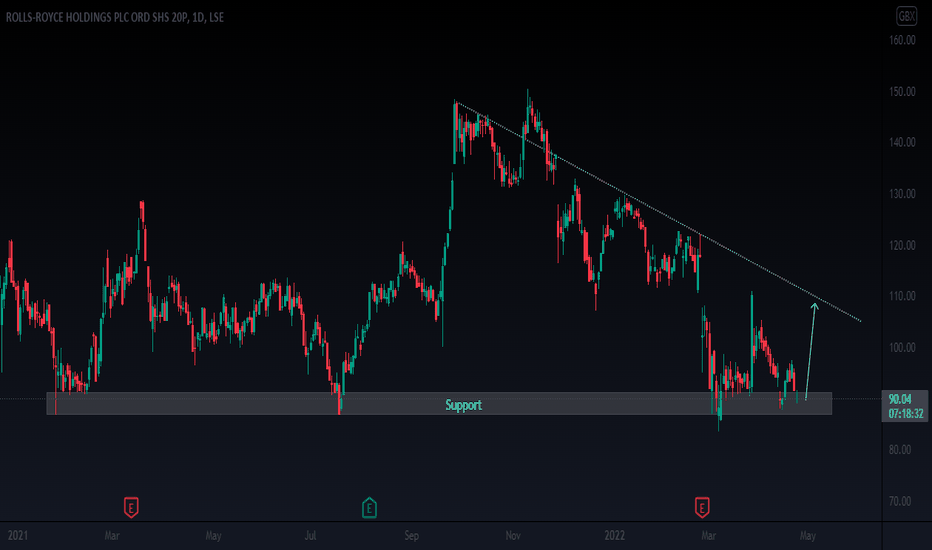Click the red earnings marker near March 2022
Viewport: 932px width, 550px height.
pyautogui.click(x=702, y=507)
